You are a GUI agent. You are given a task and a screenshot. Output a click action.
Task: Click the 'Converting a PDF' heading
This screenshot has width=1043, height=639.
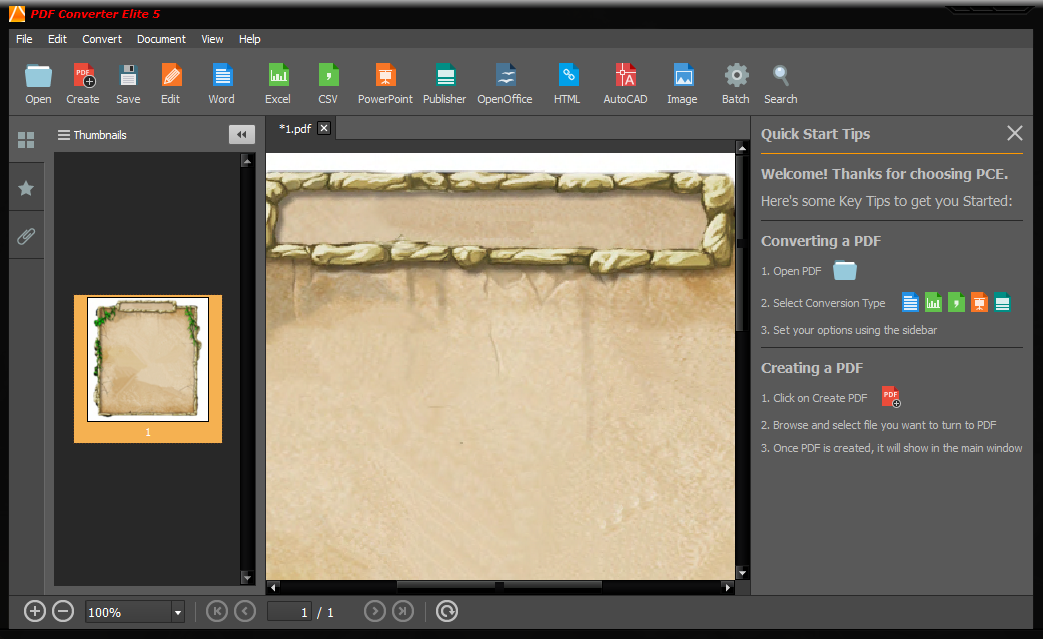[821, 241]
